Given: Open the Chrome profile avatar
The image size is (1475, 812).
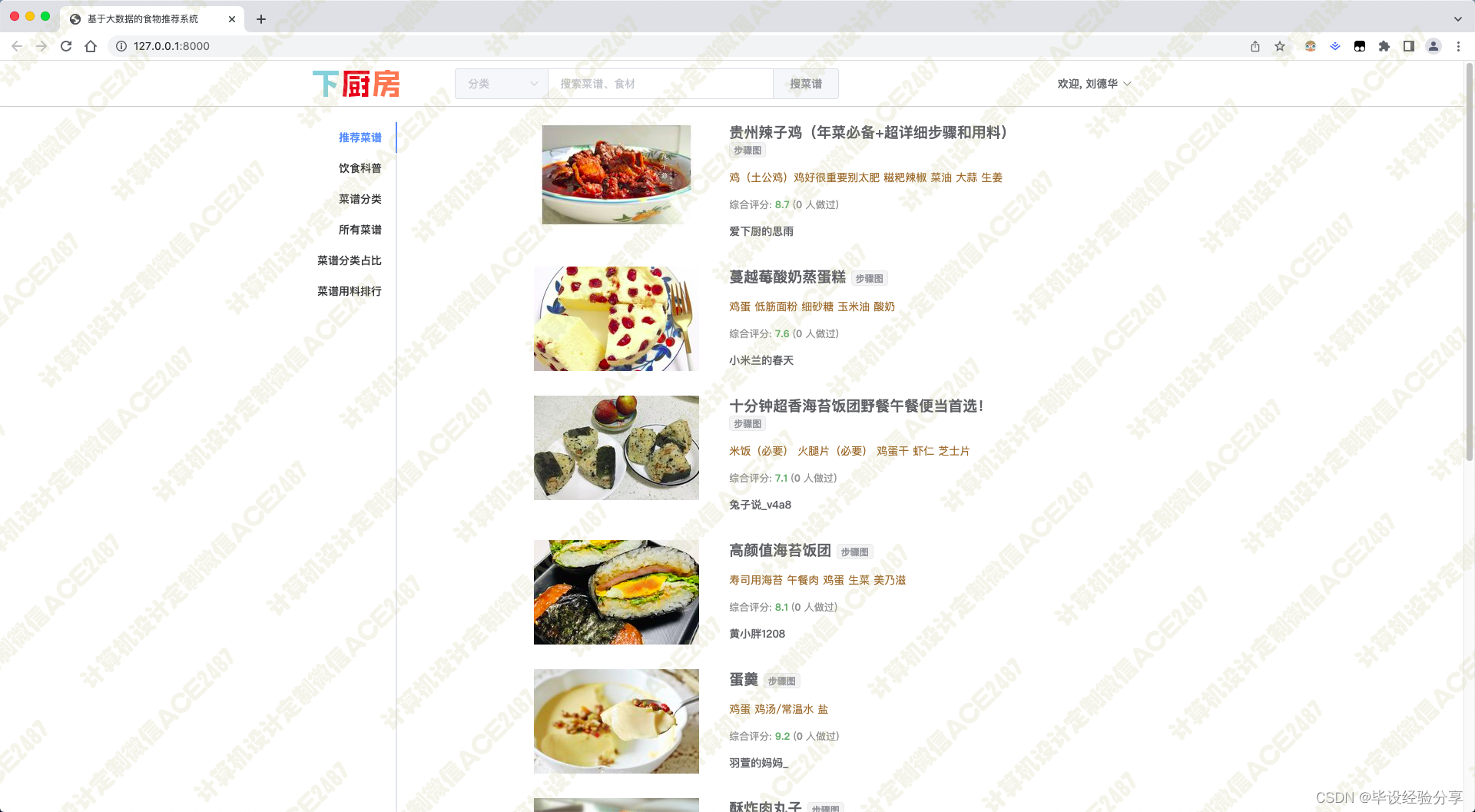Looking at the screenshot, I should tap(1434, 46).
